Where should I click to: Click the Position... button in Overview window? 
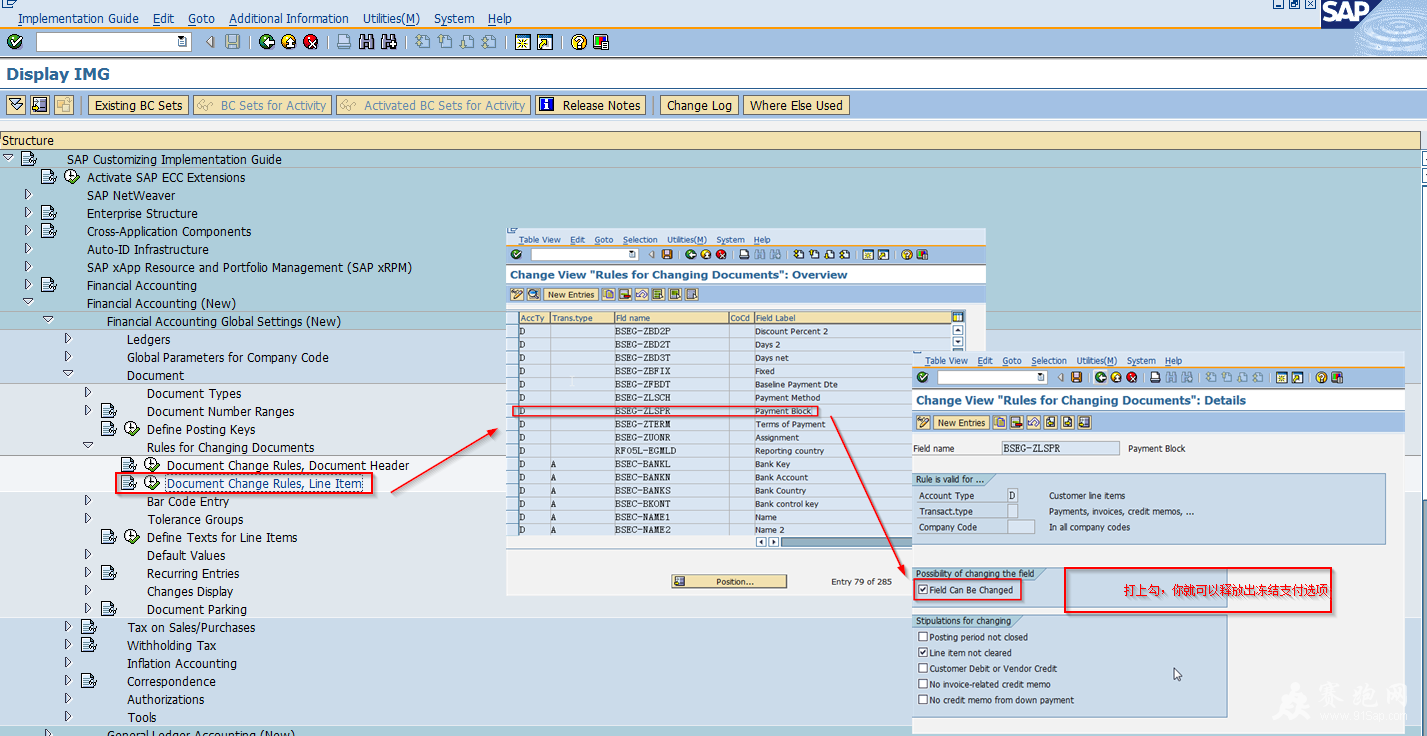coord(729,581)
